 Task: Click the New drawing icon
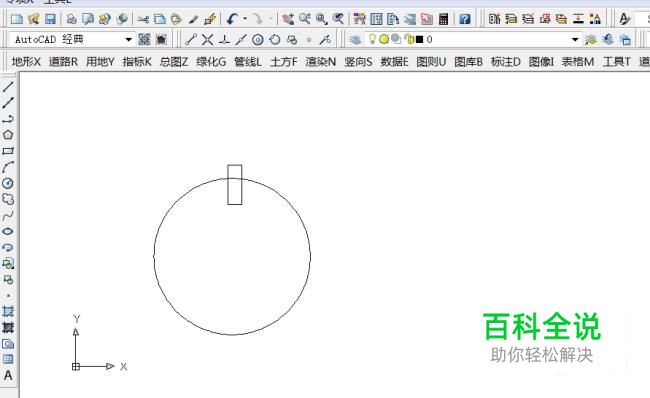click(17, 19)
